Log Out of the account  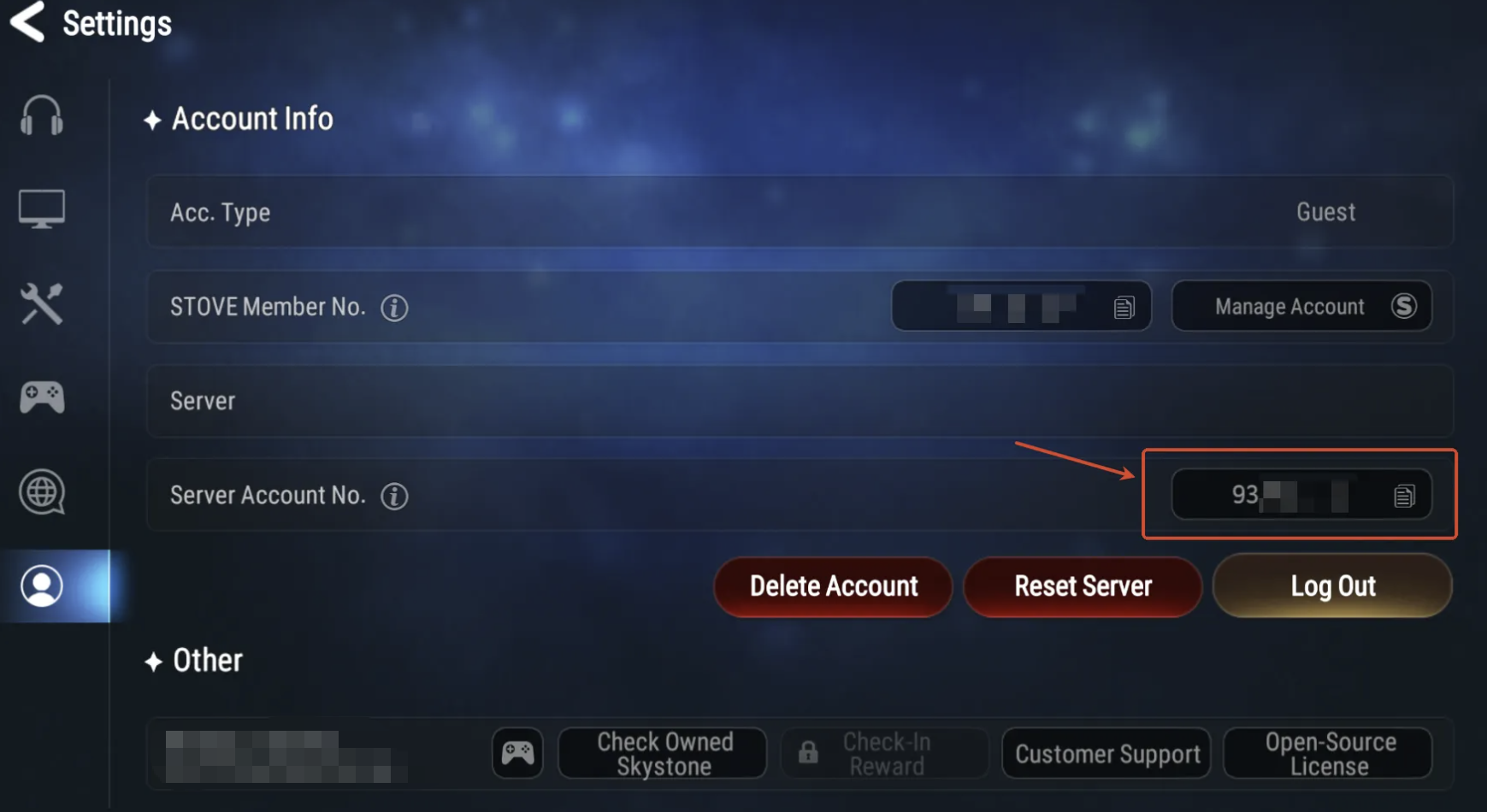click(1332, 586)
